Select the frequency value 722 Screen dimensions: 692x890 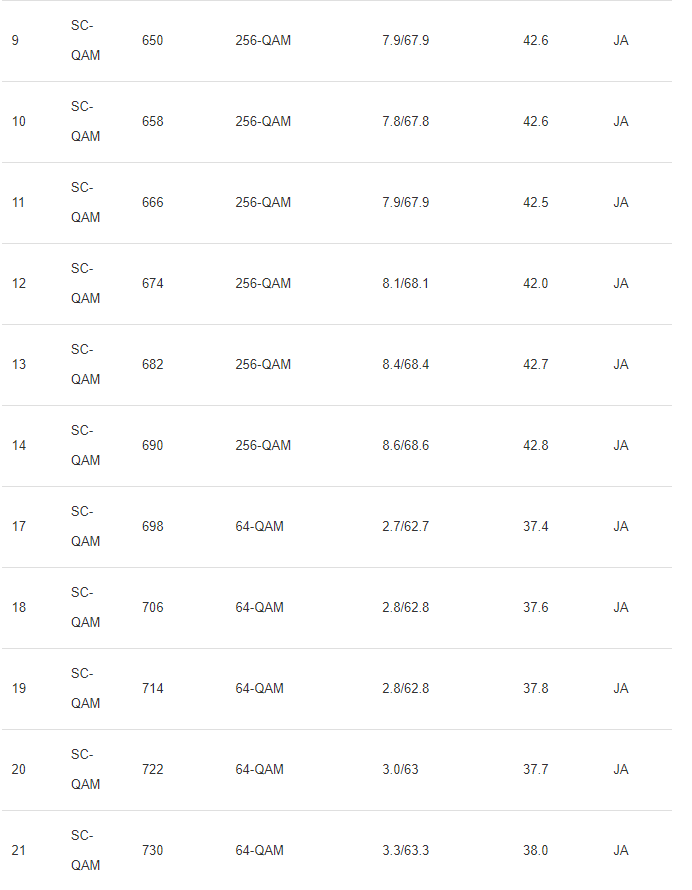152,770
